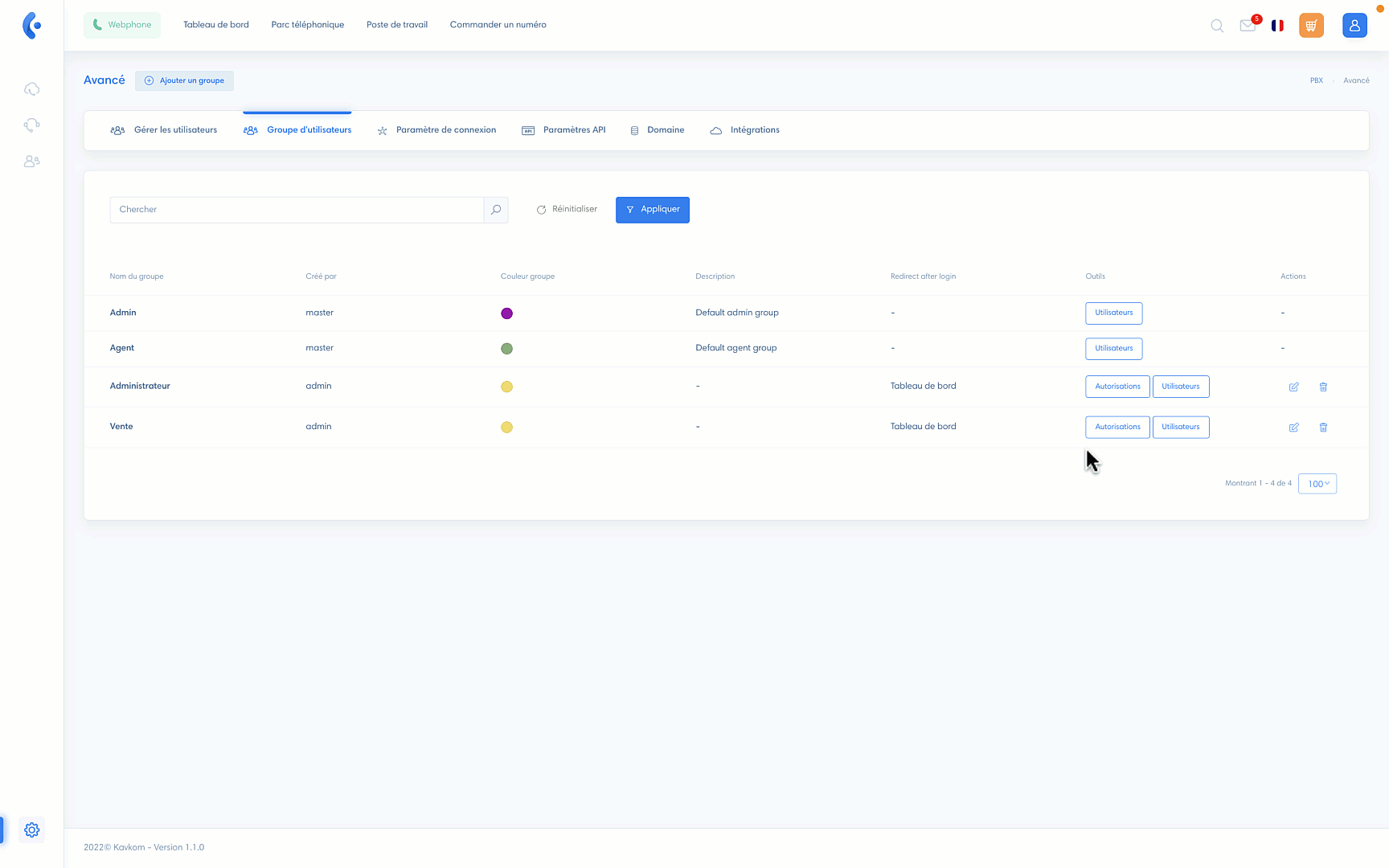This screenshot has height=868, width=1389.
Task: Expand the 100 rows per page dropdown
Action: [x=1317, y=484]
